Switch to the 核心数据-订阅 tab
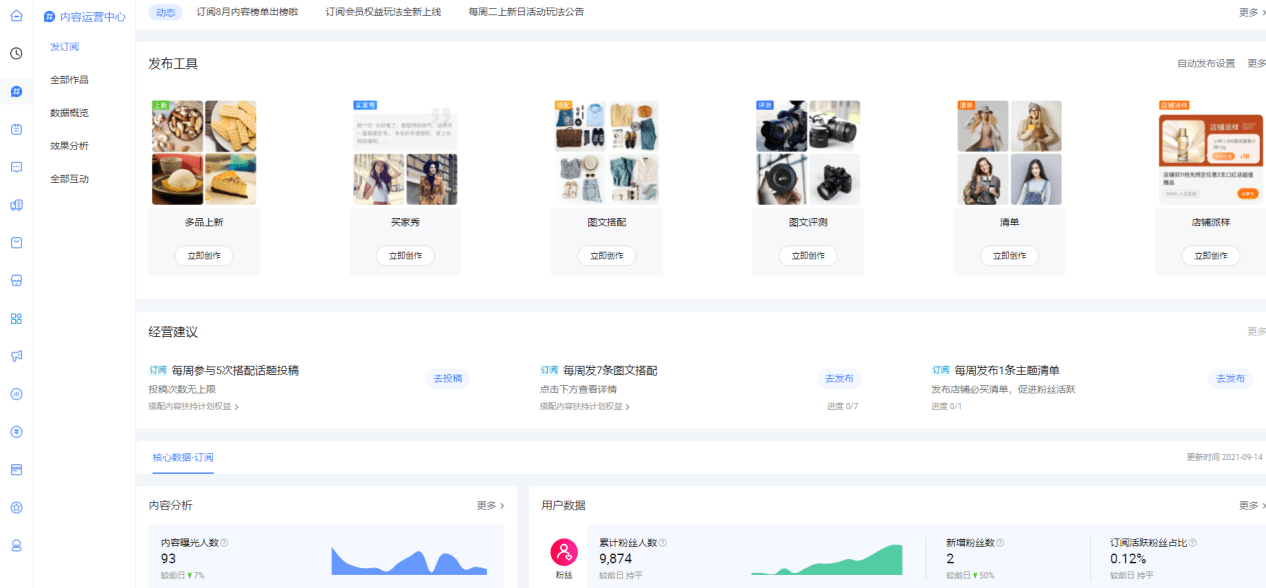 tap(183, 457)
